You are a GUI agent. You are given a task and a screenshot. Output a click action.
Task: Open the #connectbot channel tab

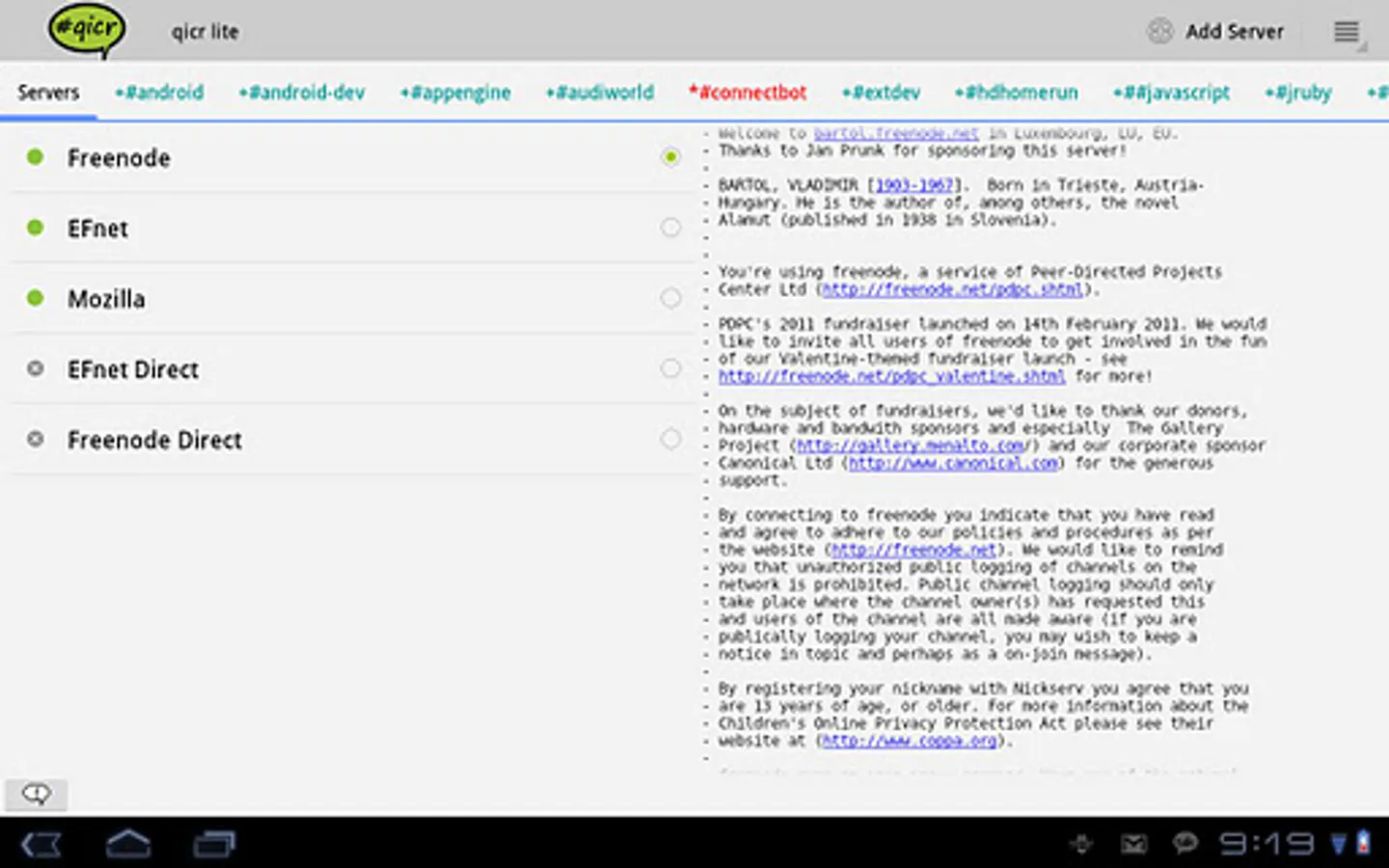point(748,93)
